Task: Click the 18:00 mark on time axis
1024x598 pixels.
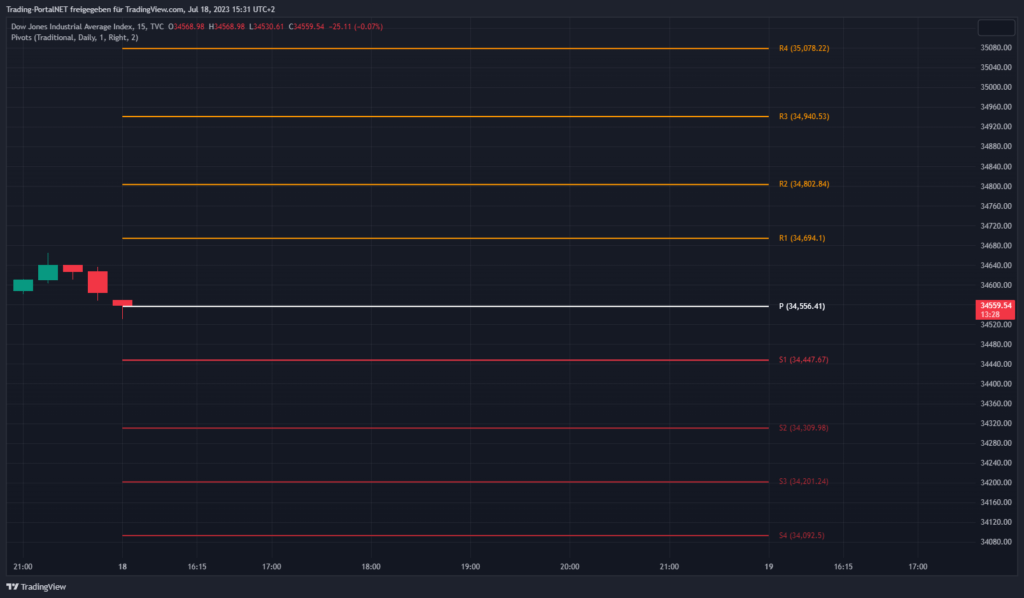Action: (370, 566)
